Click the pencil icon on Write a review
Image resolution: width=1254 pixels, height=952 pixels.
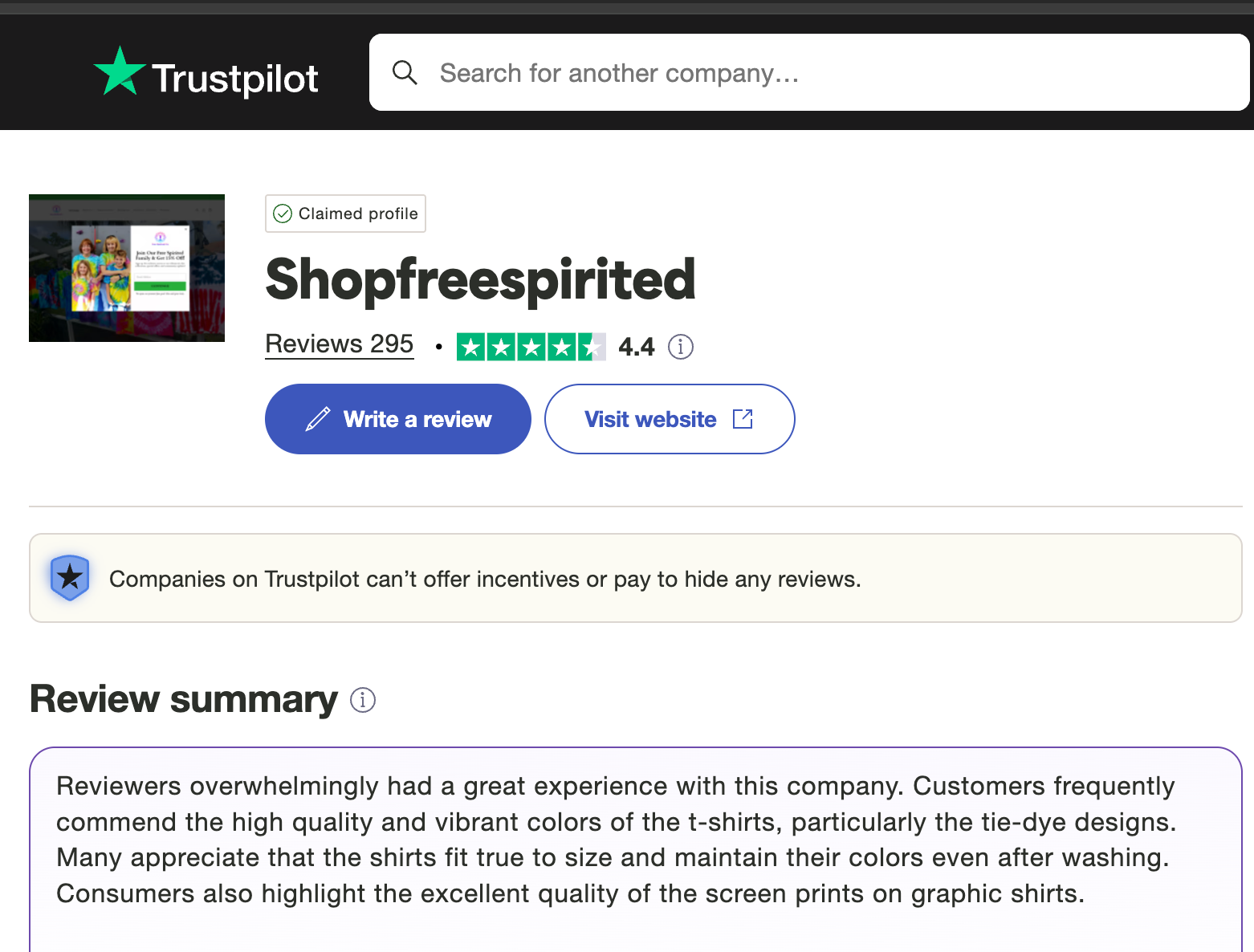(318, 419)
